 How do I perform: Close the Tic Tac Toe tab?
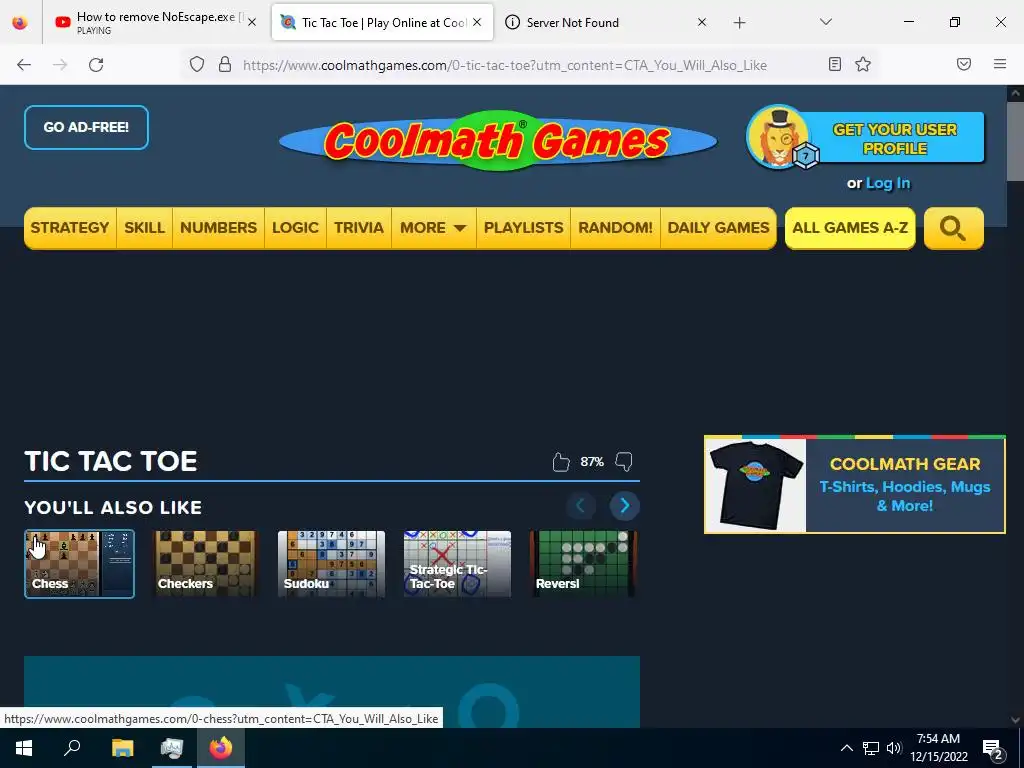tap(477, 22)
